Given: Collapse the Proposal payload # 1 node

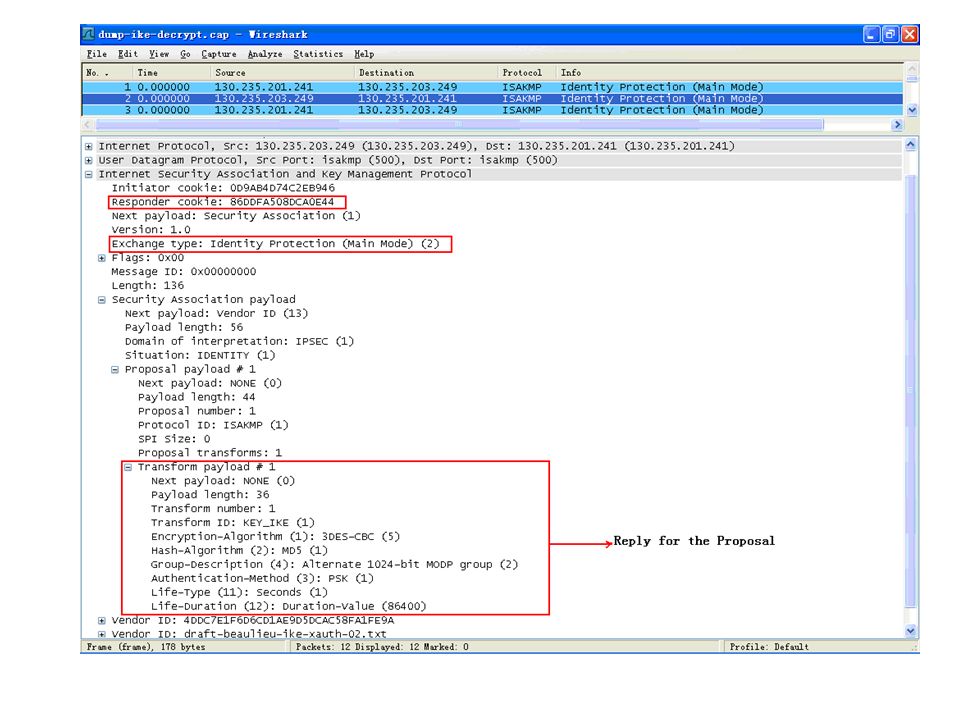Looking at the screenshot, I should (114, 370).
